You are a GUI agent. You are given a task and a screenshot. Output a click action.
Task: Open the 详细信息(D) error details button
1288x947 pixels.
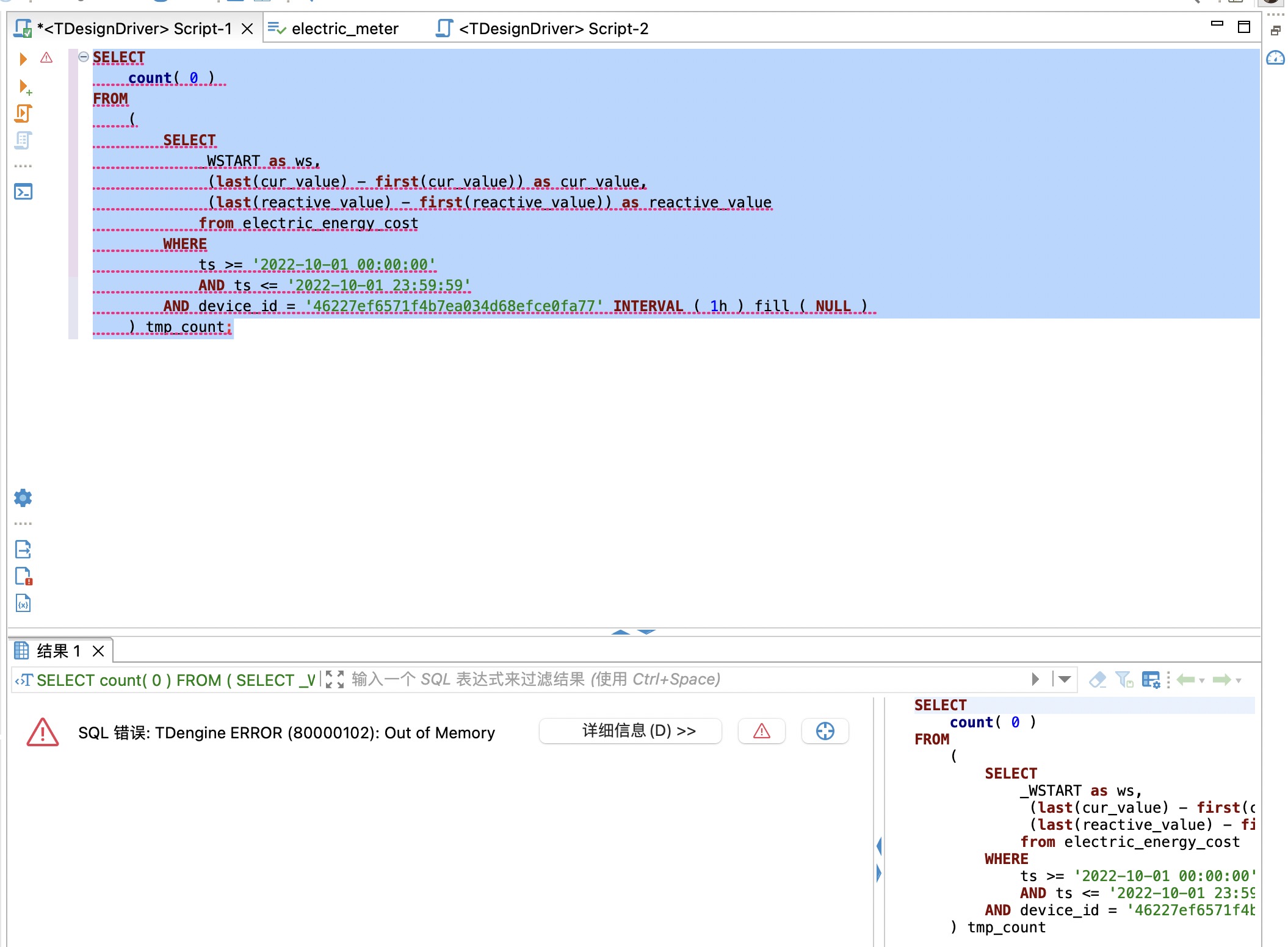pyautogui.click(x=629, y=731)
